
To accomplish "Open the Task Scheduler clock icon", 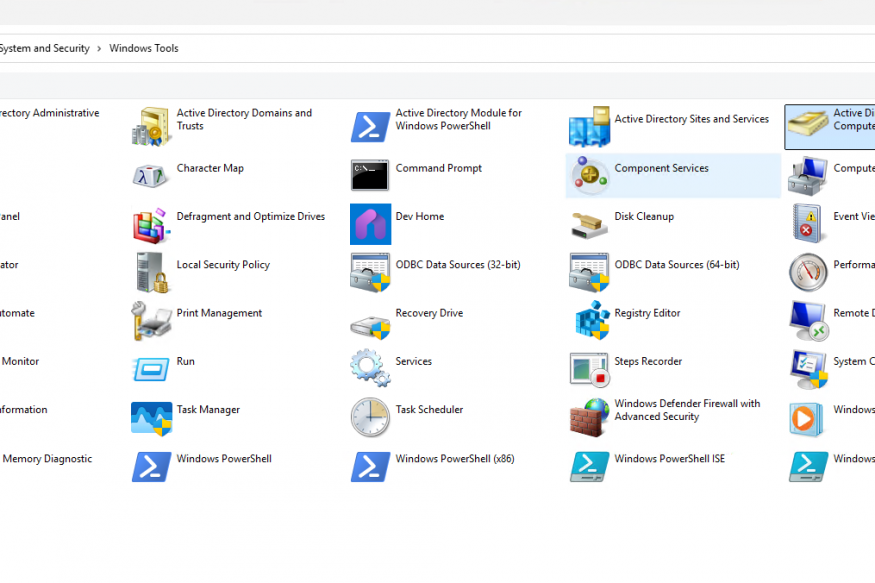I will coord(370,417).
